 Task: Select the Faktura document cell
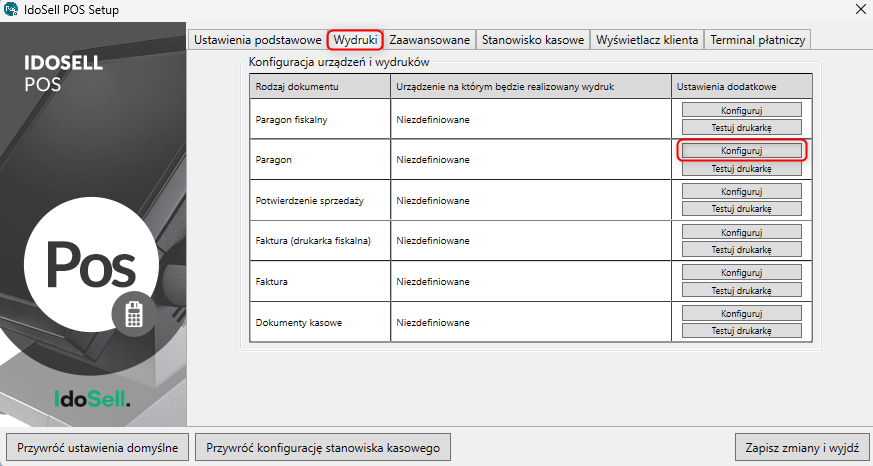[x=320, y=282]
